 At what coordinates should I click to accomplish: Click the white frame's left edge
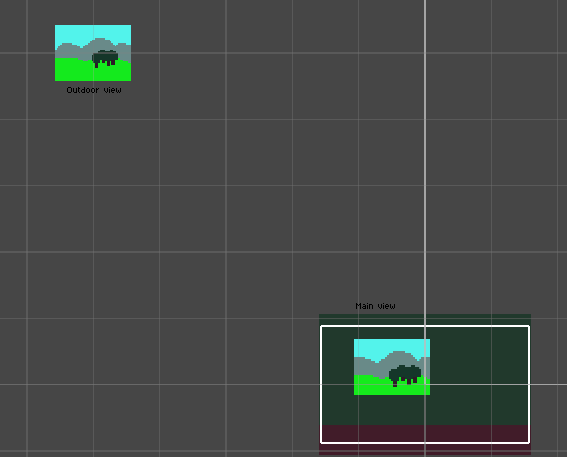(x=321, y=384)
